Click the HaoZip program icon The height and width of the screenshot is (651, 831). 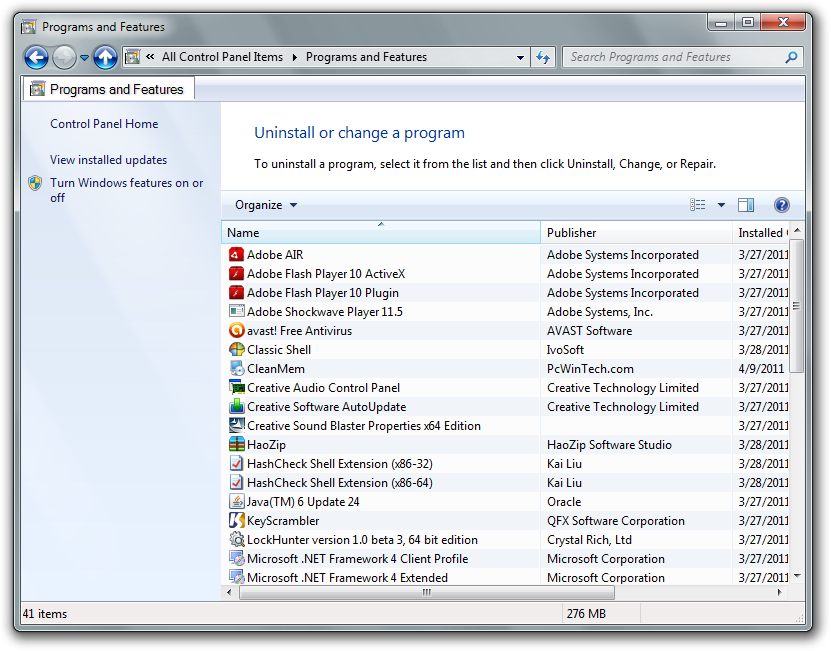tap(236, 444)
